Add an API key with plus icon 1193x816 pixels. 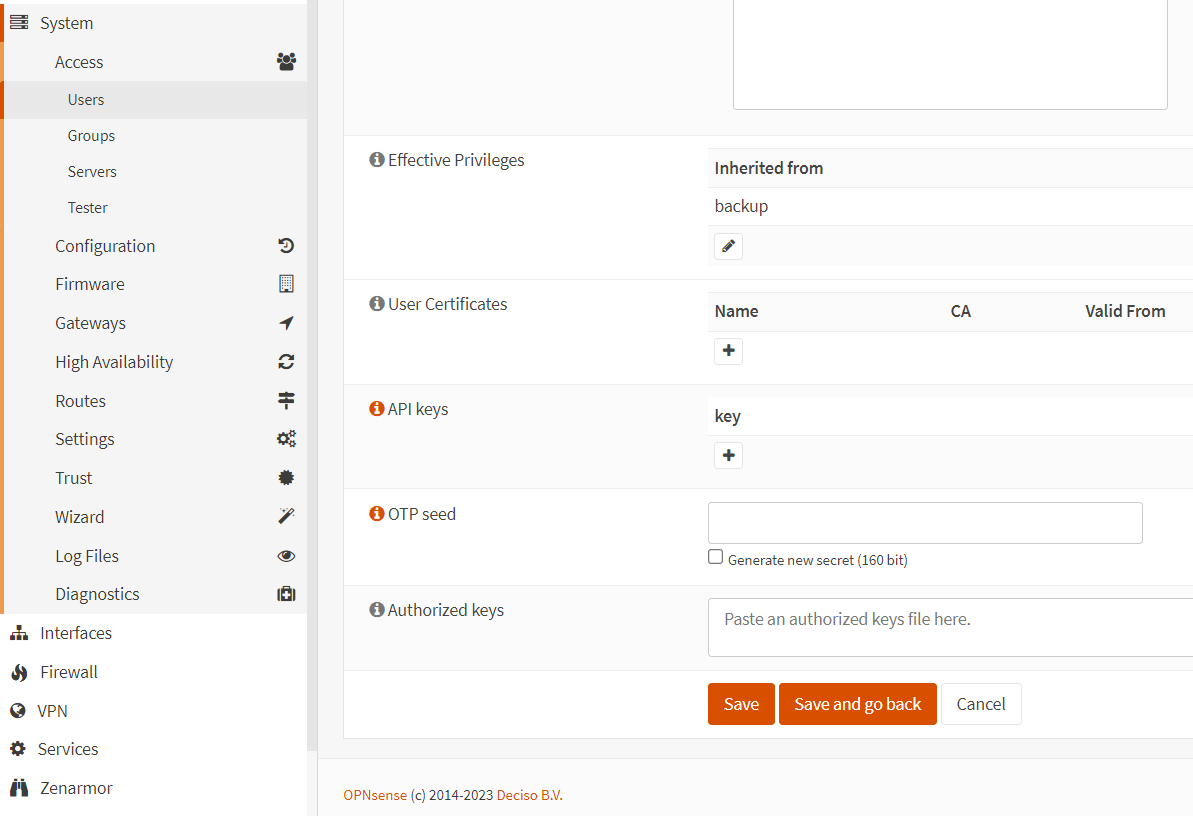[x=728, y=455]
